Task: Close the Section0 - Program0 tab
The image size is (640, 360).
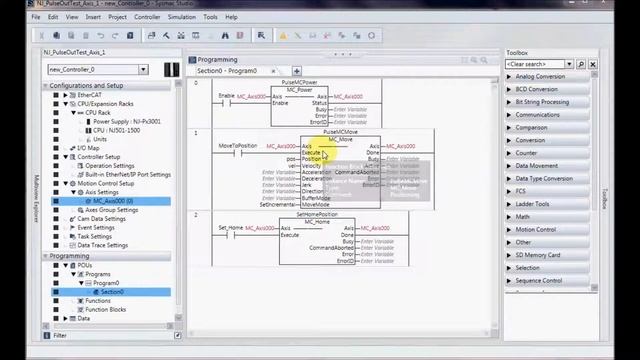Action: coord(273,71)
